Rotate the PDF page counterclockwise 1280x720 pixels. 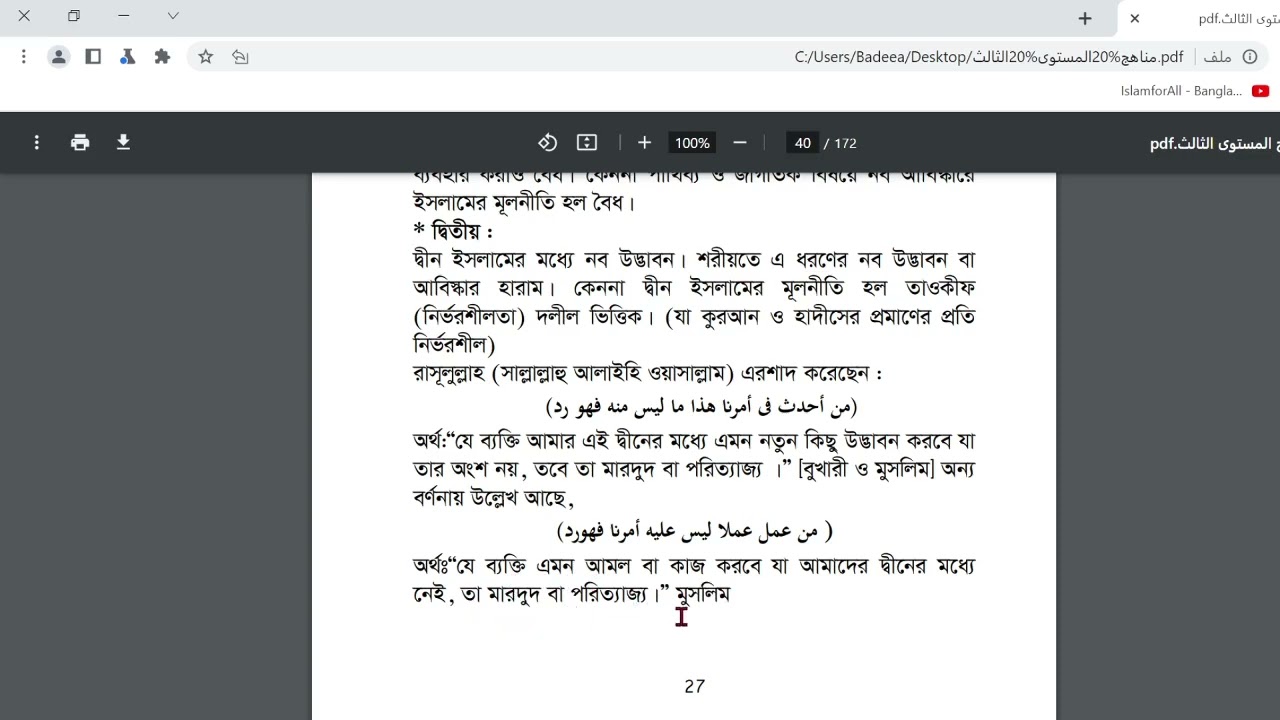point(547,143)
